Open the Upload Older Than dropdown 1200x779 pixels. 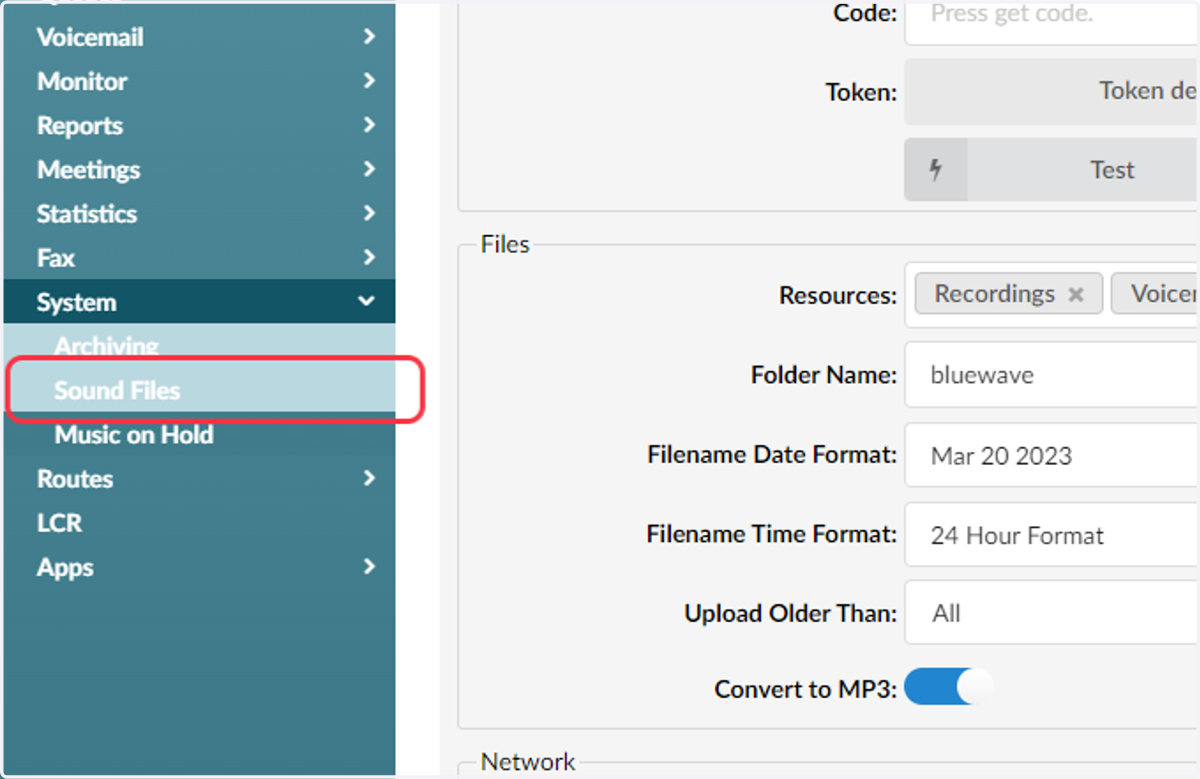[x=1052, y=613]
